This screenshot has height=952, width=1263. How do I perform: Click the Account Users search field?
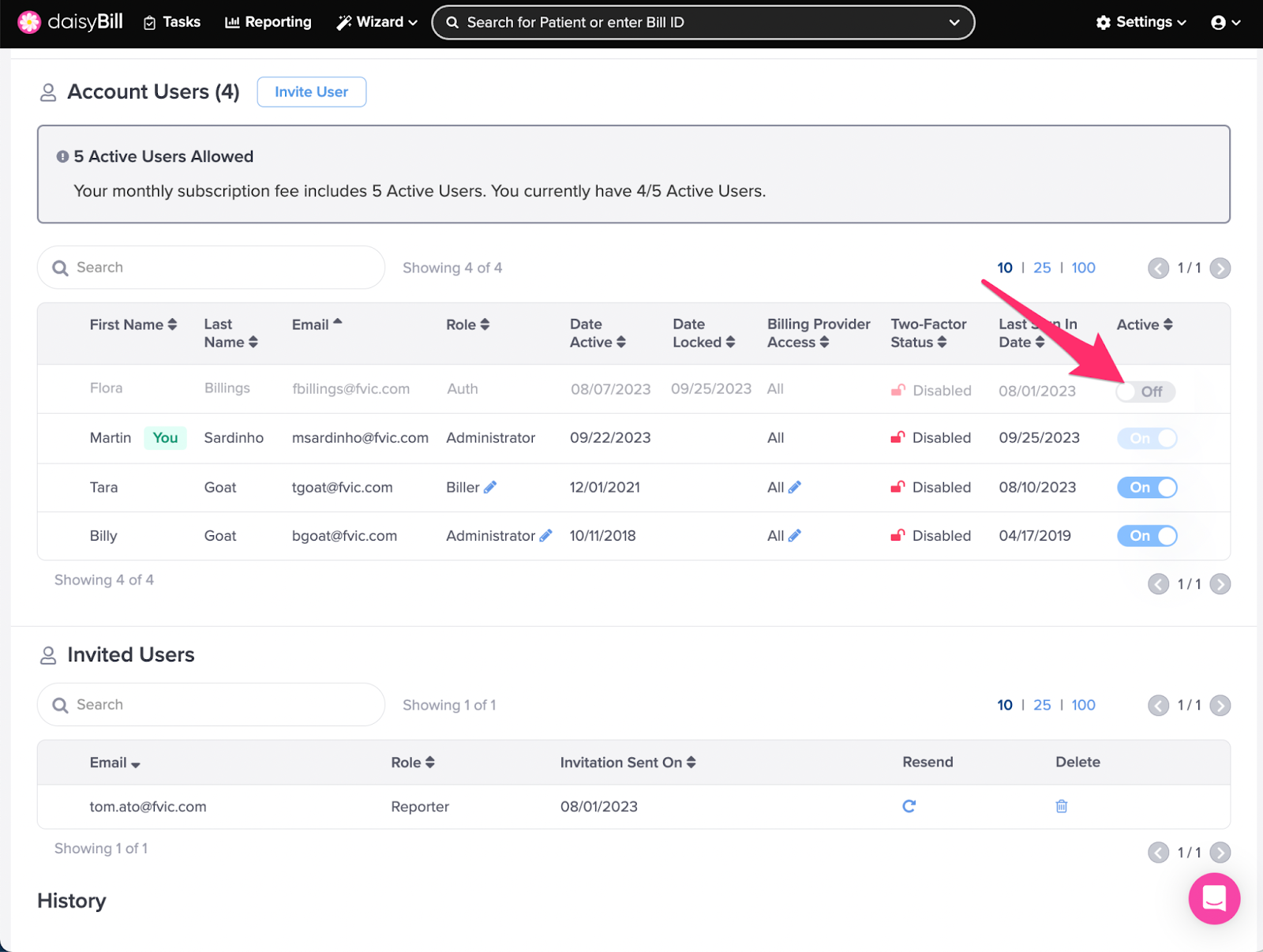(x=210, y=268)
